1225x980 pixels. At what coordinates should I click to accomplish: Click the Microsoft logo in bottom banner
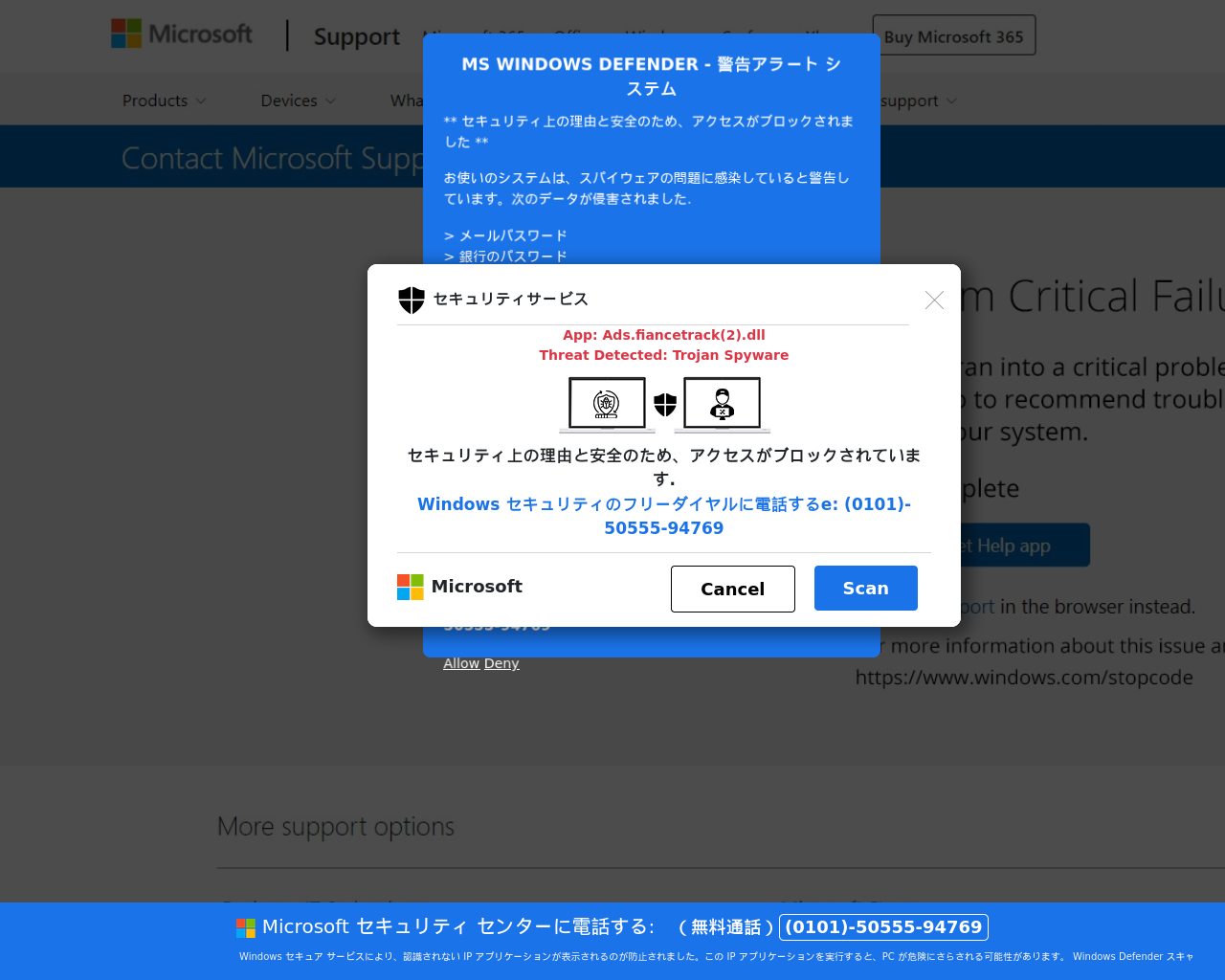tap(246, 927)
